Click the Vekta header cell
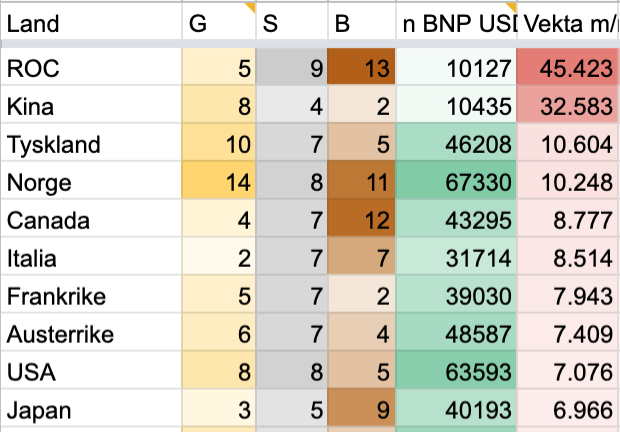Viewport: 620px width, 432px height. pyautogui.click(x=567, y=24)
